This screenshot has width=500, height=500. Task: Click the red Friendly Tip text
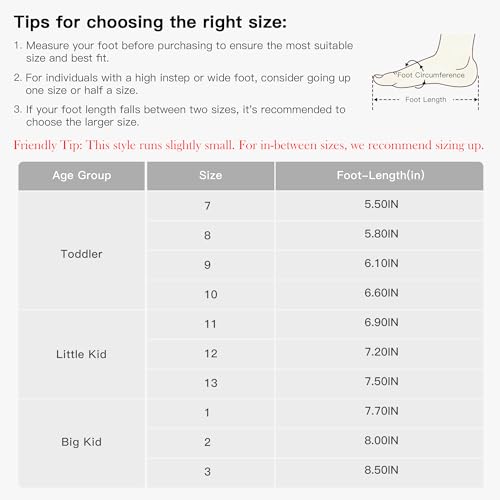click(x=249, y=145)
